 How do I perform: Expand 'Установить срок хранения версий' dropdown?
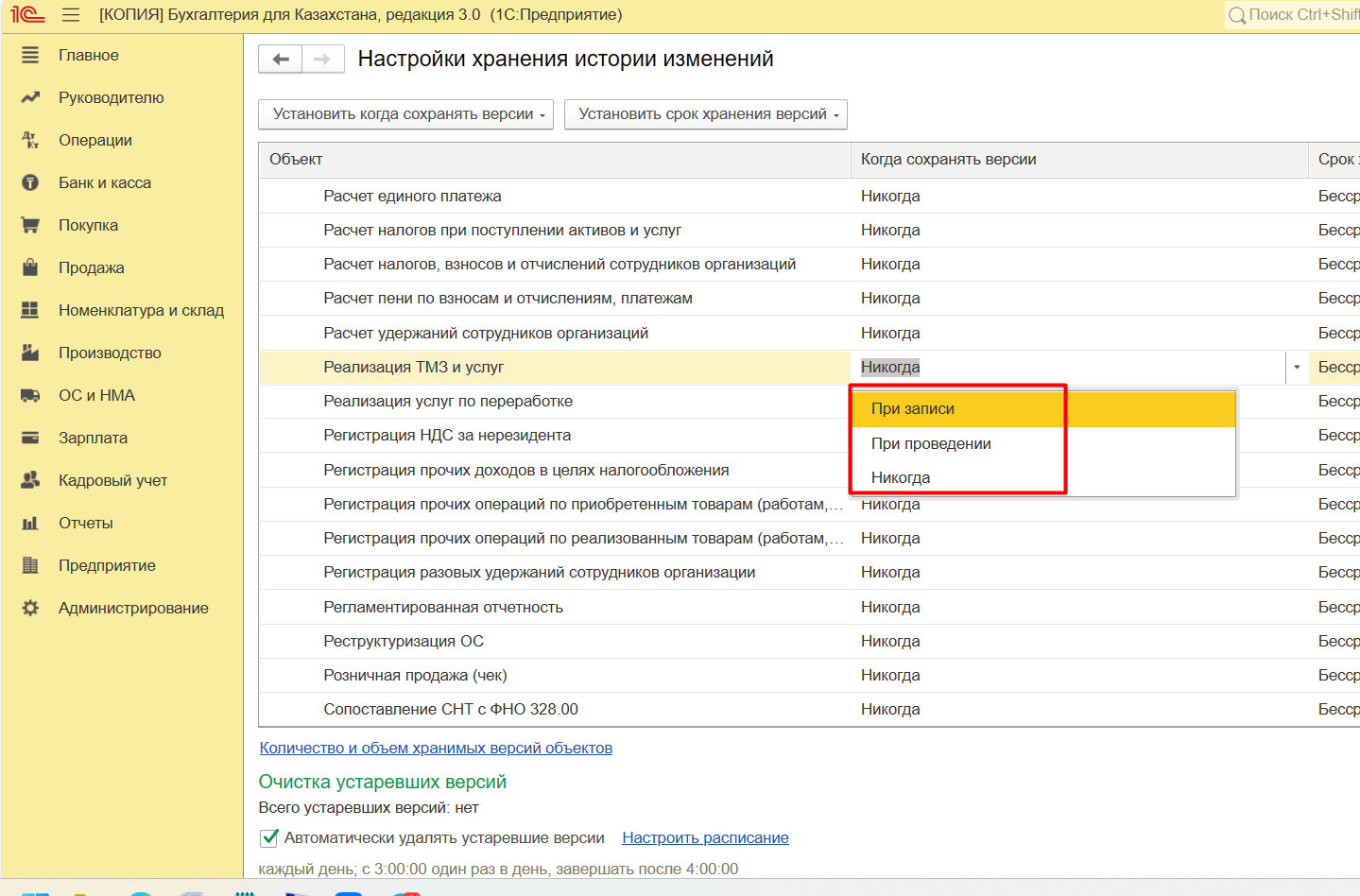(x=706, y=114)
